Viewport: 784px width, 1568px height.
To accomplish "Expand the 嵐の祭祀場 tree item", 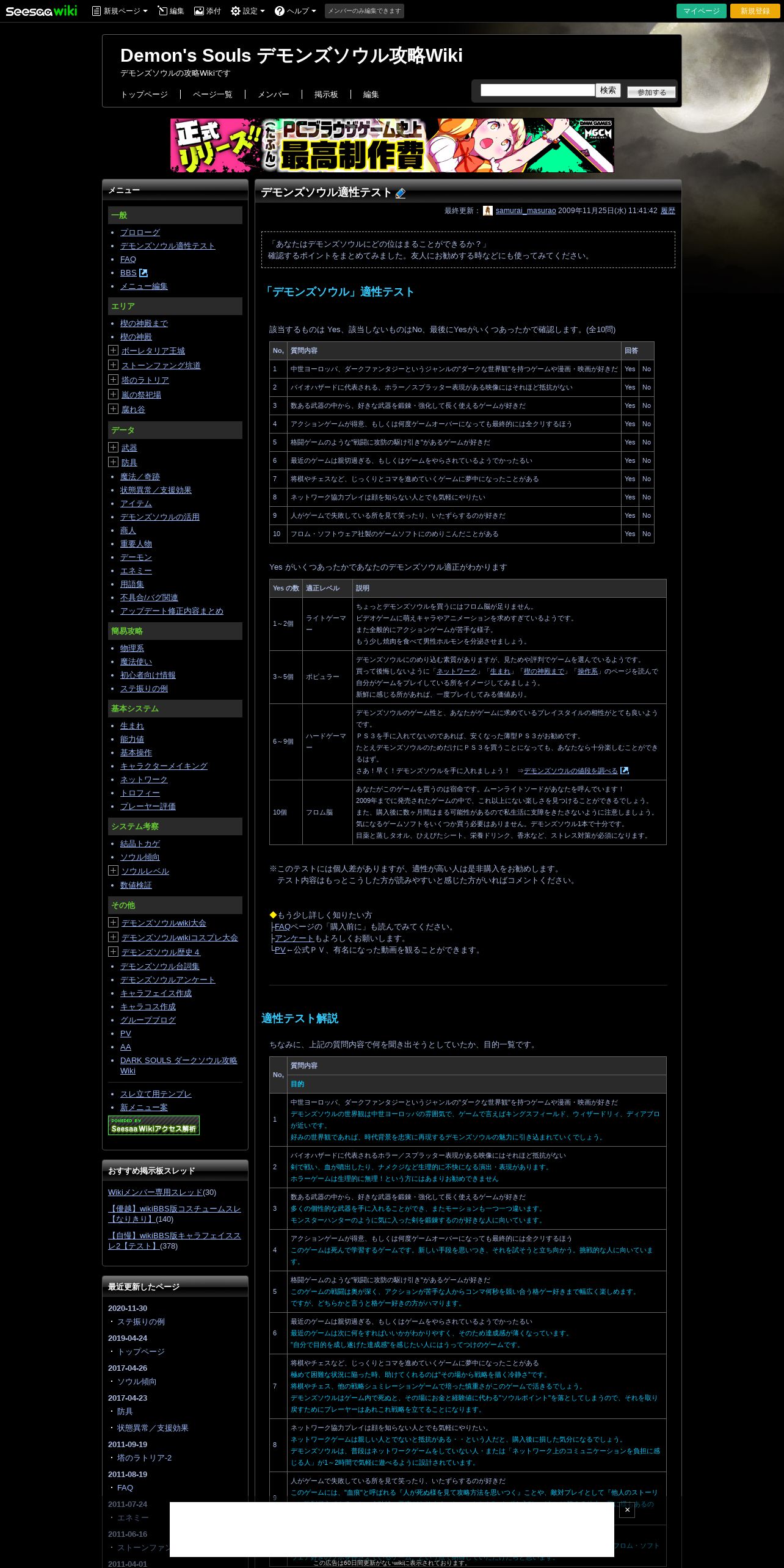I will click(x=113, y=394).
